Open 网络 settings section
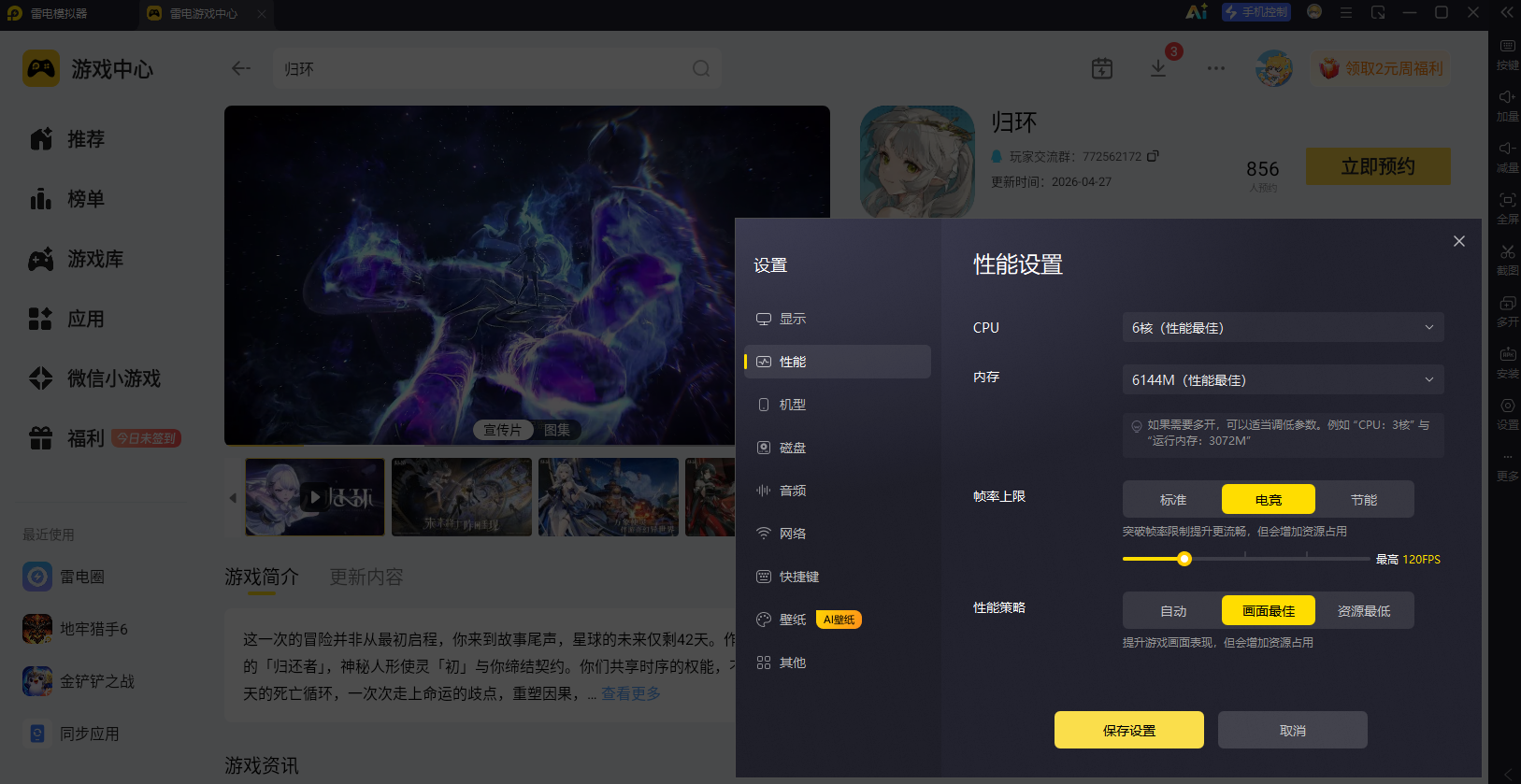 [838, 534]
